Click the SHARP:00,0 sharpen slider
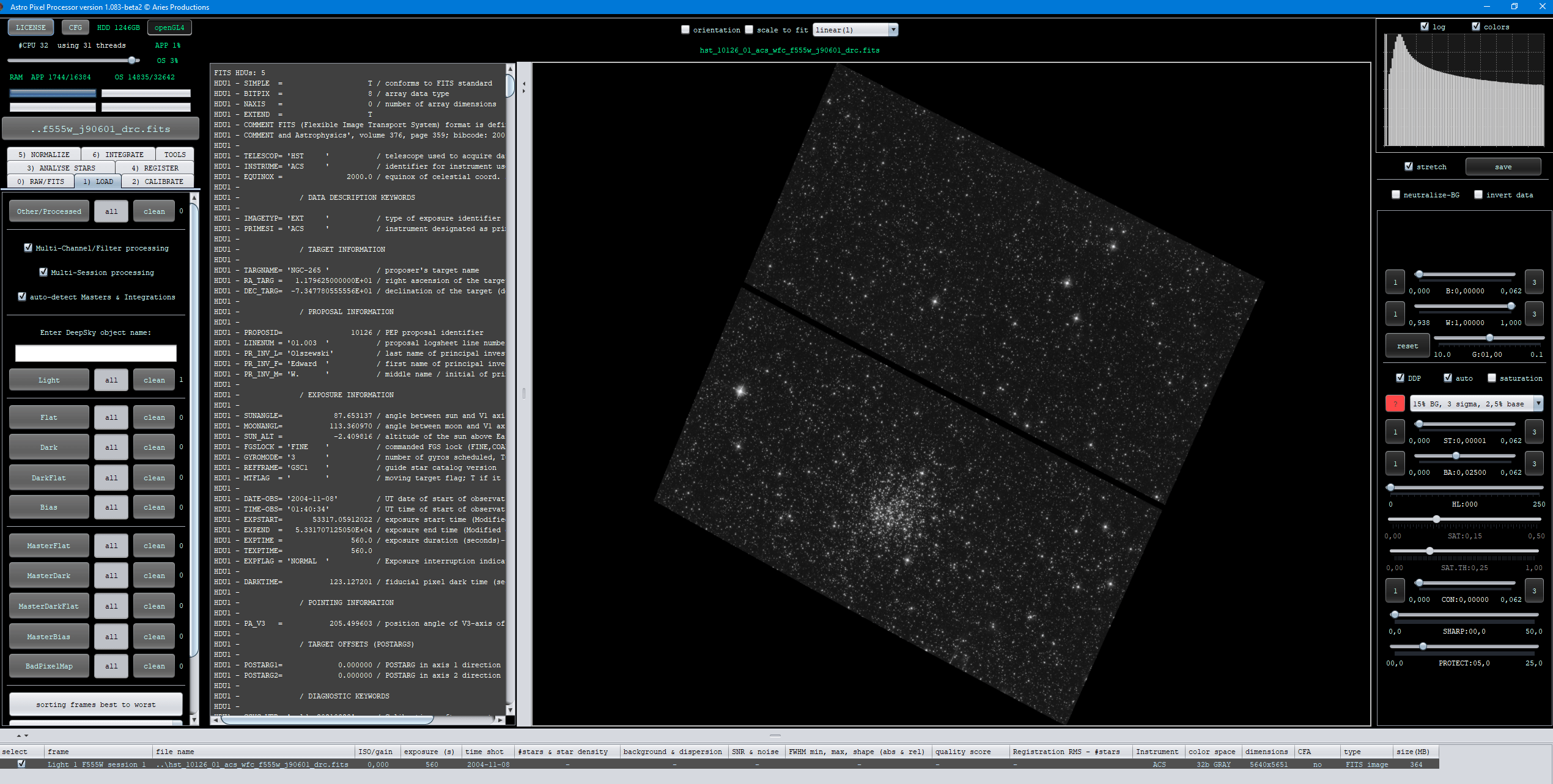Image resolution: width=1553 pixels, height=784 pixels. 1464,614
